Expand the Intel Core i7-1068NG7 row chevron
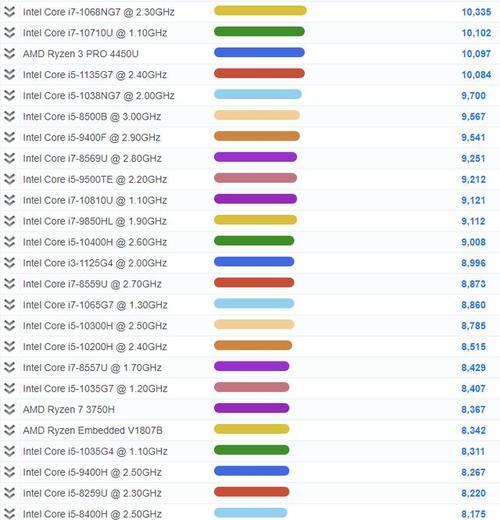500x520 pixels. [9, 12]
